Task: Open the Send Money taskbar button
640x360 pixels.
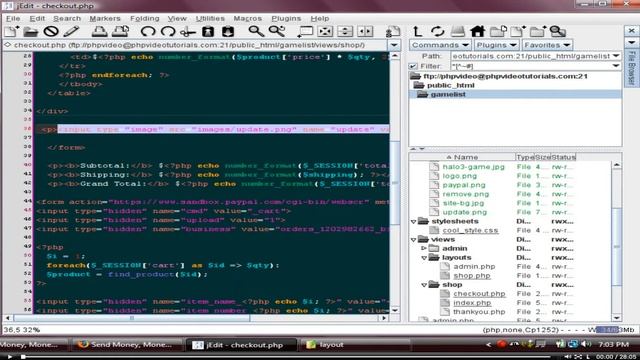Action: click(127, 345)
